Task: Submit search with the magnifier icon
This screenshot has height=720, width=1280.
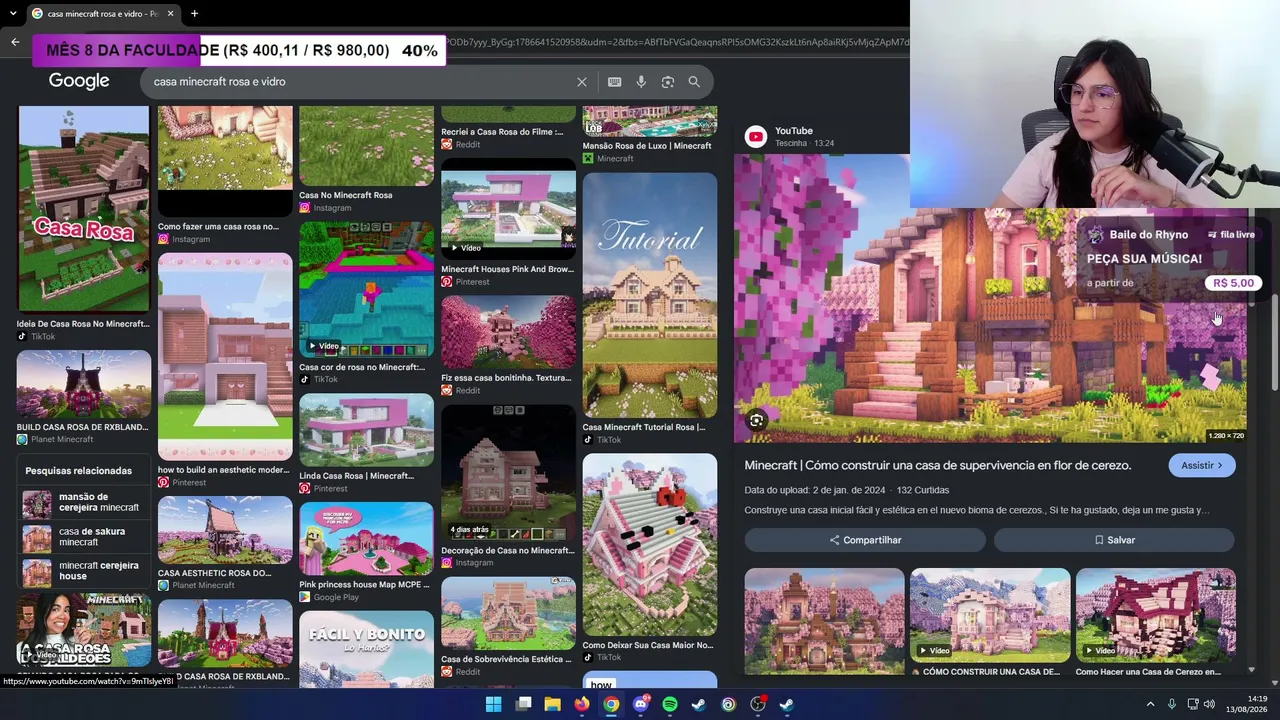Action: click(x=694, y=82)
